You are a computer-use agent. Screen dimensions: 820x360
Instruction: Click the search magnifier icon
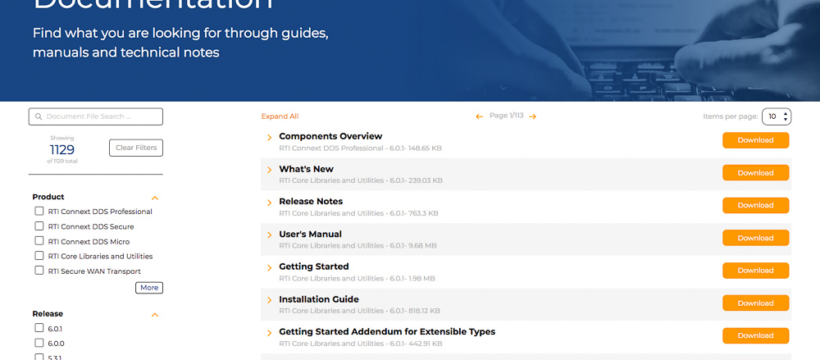click(x=38, y=117)
